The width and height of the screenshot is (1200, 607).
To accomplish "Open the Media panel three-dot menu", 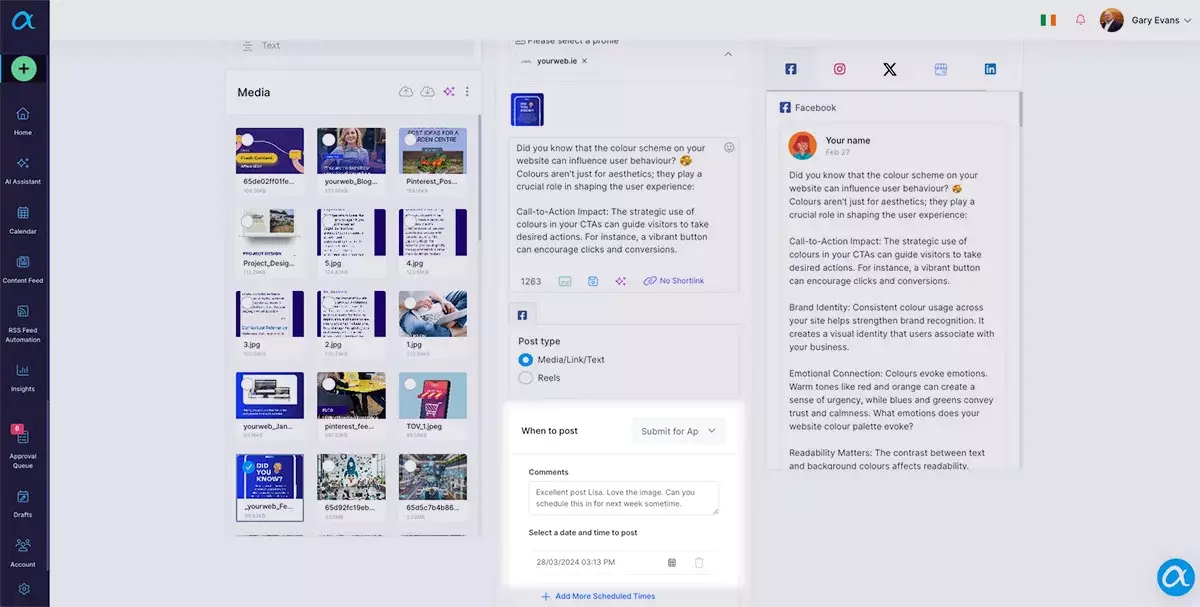I will [467, 92].
